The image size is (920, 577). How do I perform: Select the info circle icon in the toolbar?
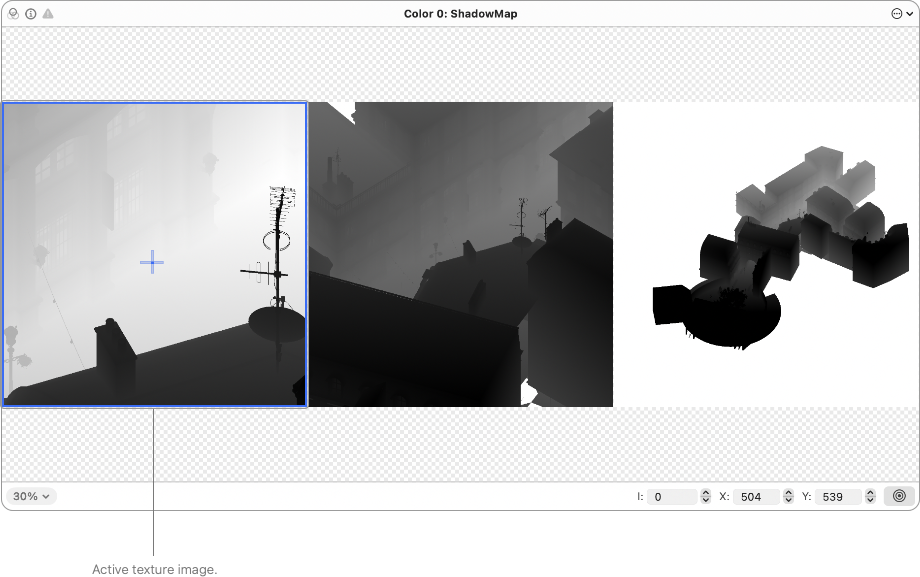30,13
